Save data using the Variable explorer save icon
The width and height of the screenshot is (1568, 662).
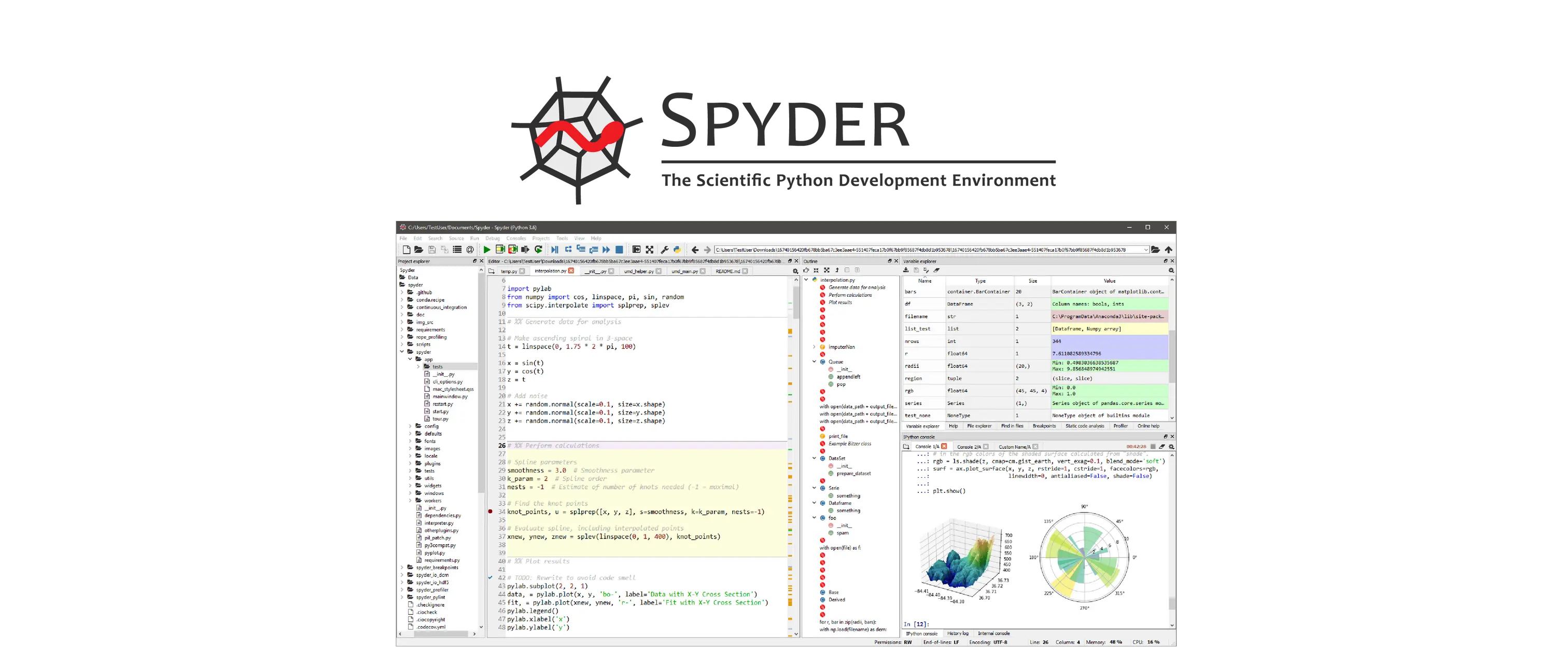pos(916,270)
